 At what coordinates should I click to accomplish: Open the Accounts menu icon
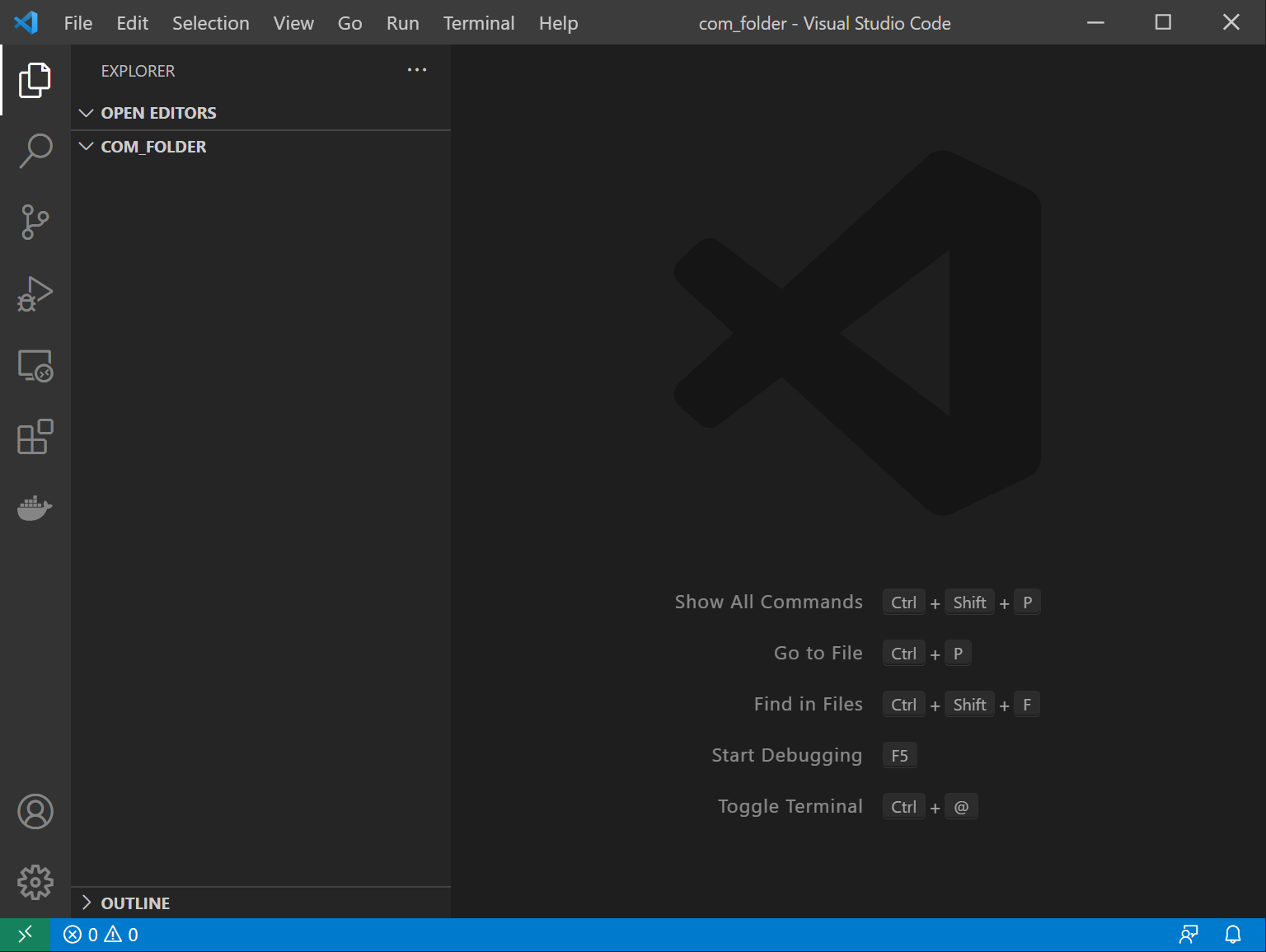[35, 812]
